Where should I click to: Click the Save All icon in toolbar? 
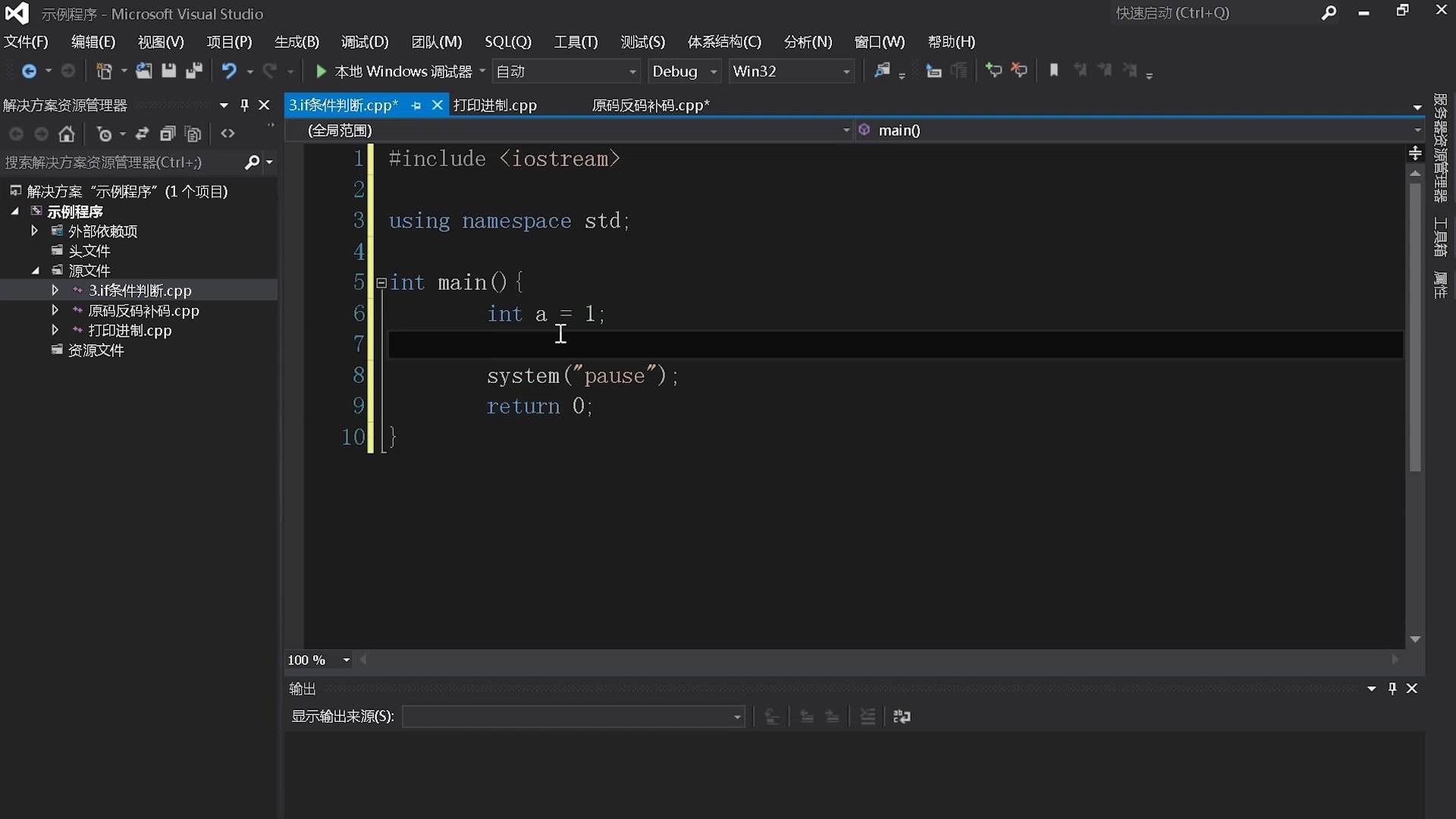[x=194, y=71]
